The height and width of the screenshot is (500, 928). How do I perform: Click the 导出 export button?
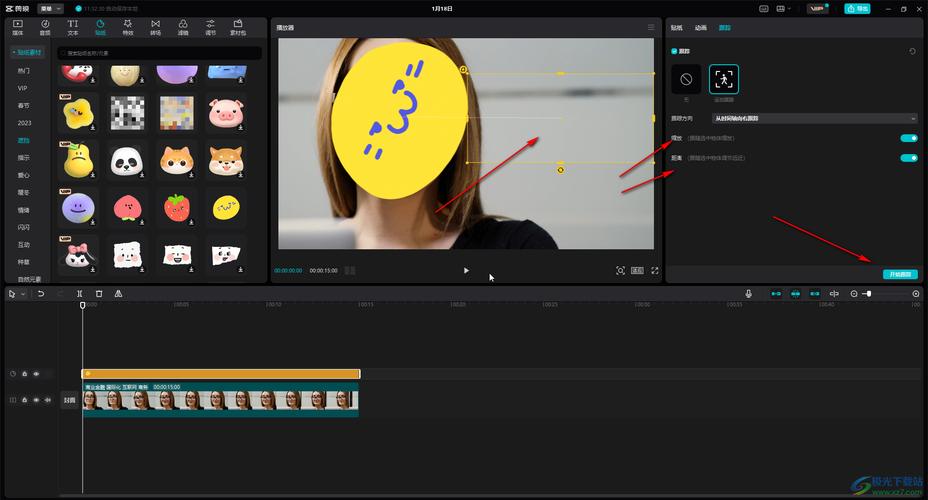pos(857,8)
